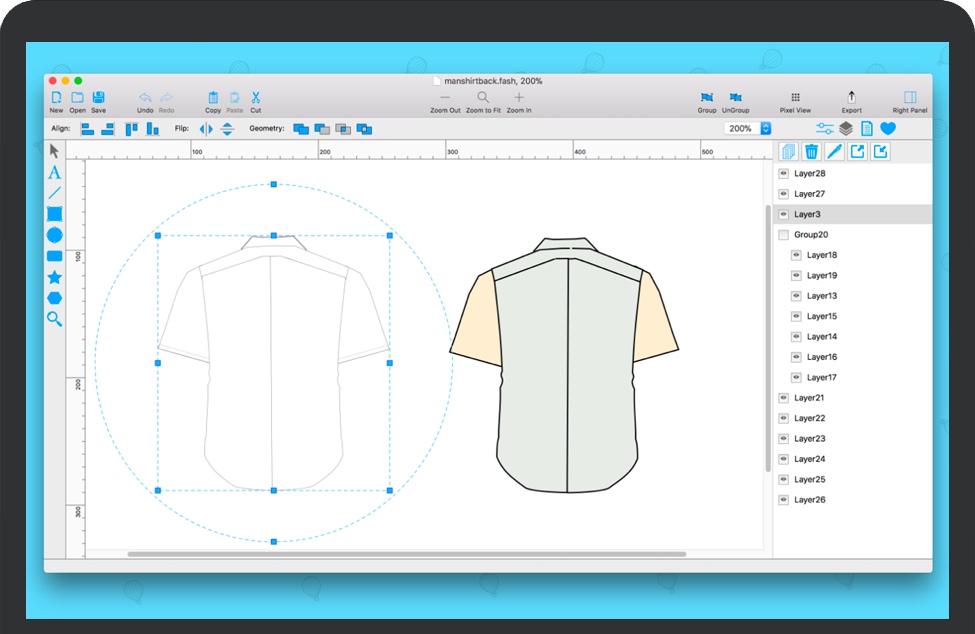Toggle visibility of Layer28
This screenshot has height=634, width=975.
[x=784, y=173]
